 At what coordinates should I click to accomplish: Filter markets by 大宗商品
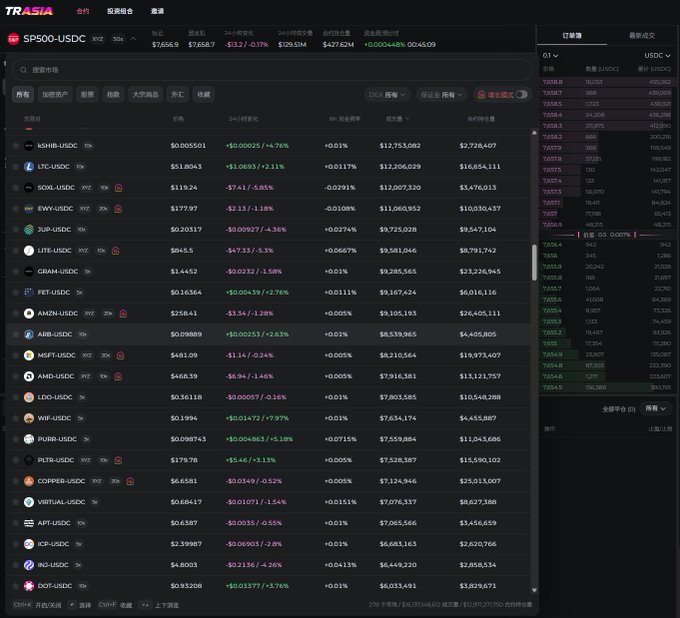(x=145, y=95)
